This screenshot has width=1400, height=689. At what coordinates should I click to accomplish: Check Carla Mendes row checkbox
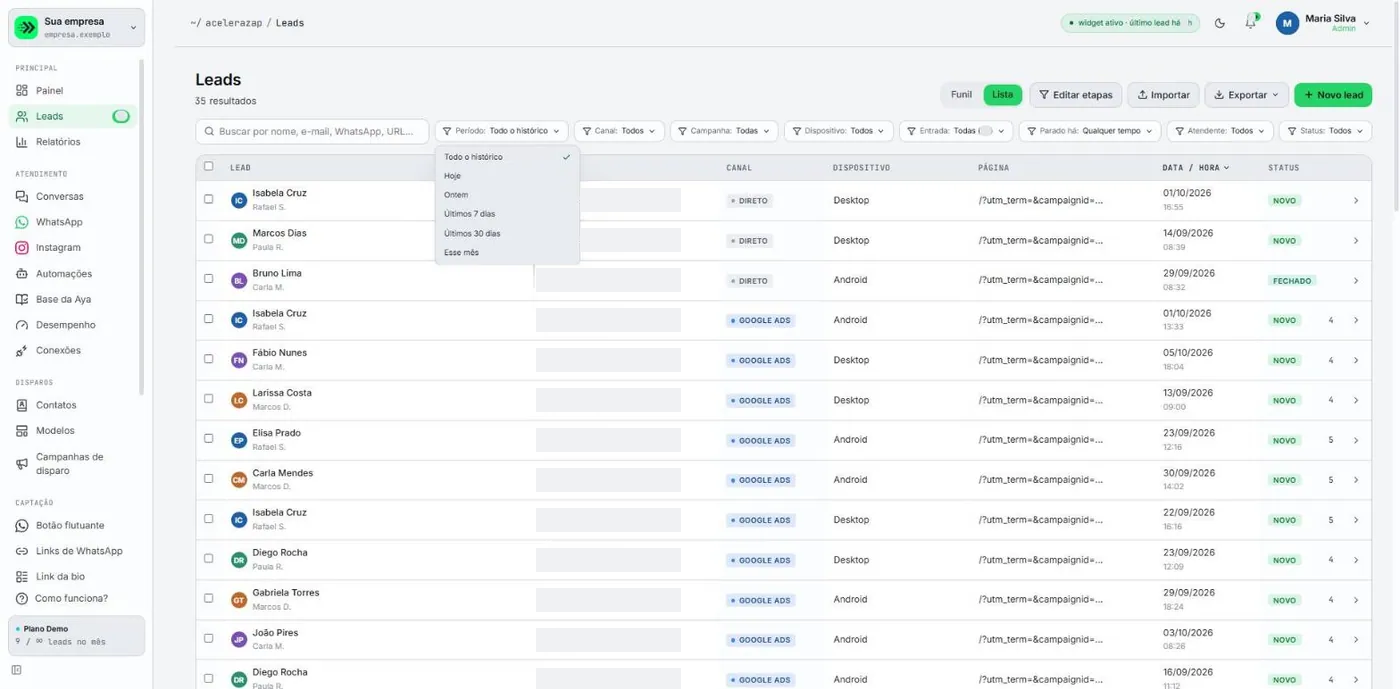pos(209,479)
